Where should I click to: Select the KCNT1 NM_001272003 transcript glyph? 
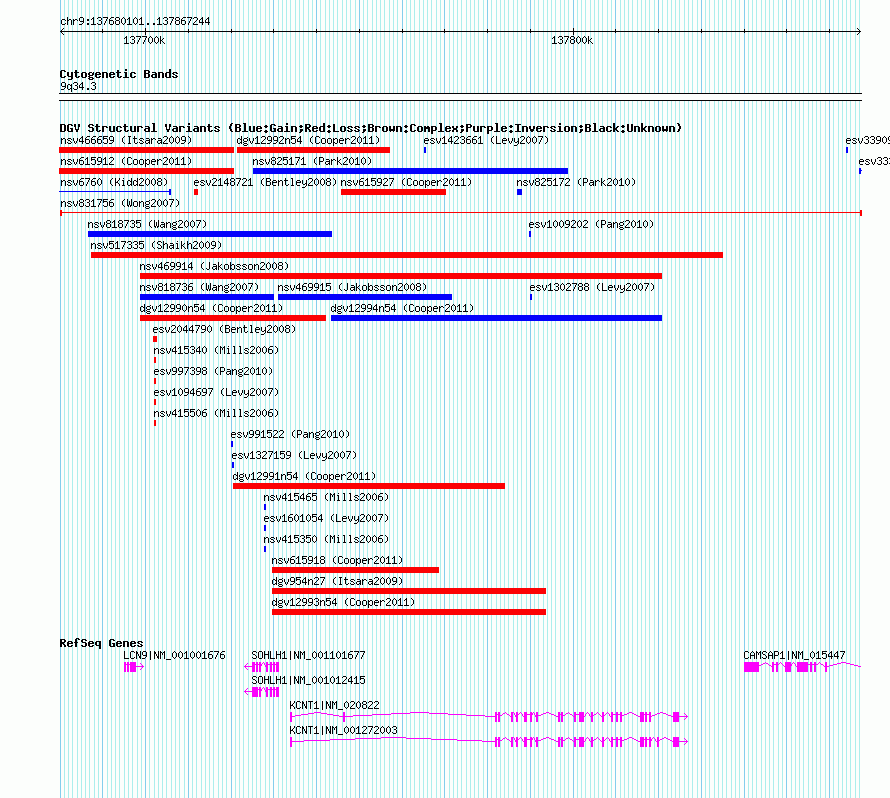tap(489, 741)
